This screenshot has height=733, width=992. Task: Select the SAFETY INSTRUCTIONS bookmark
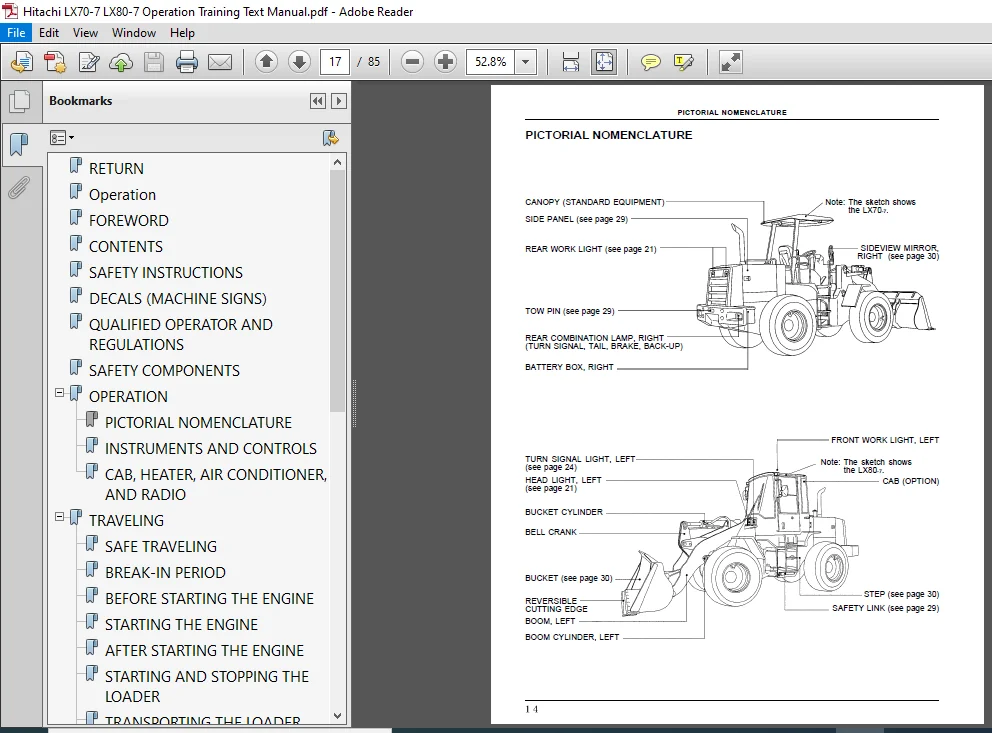[x=166, y=273]
